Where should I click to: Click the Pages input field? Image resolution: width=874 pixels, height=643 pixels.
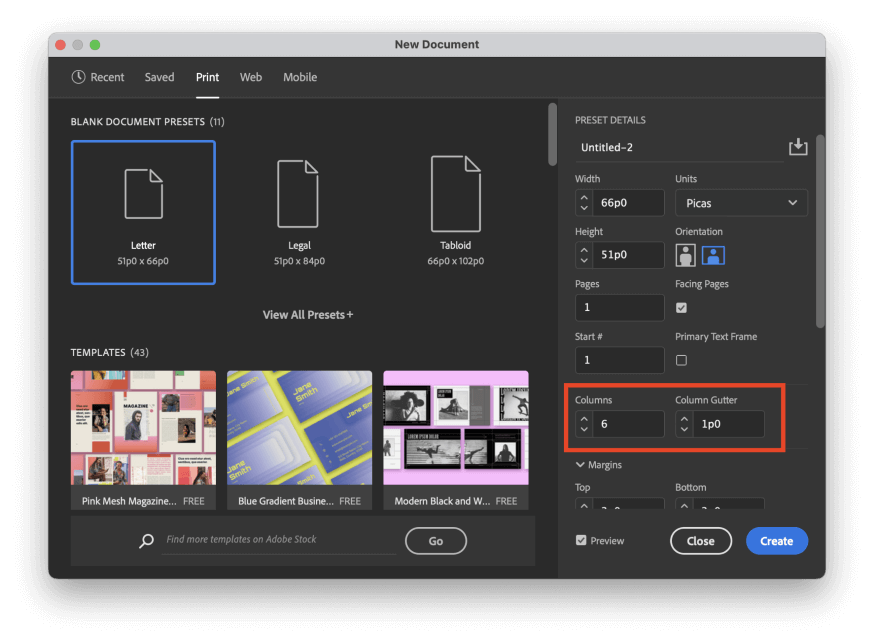(620, 308)
